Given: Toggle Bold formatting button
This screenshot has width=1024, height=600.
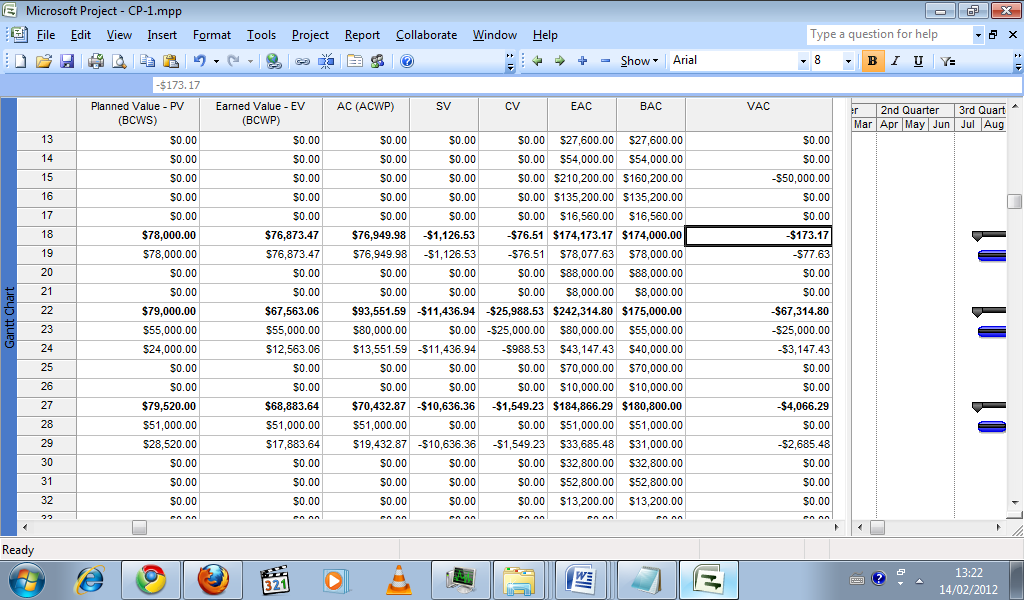Looking at the screenshot, I should pos(872,61).
